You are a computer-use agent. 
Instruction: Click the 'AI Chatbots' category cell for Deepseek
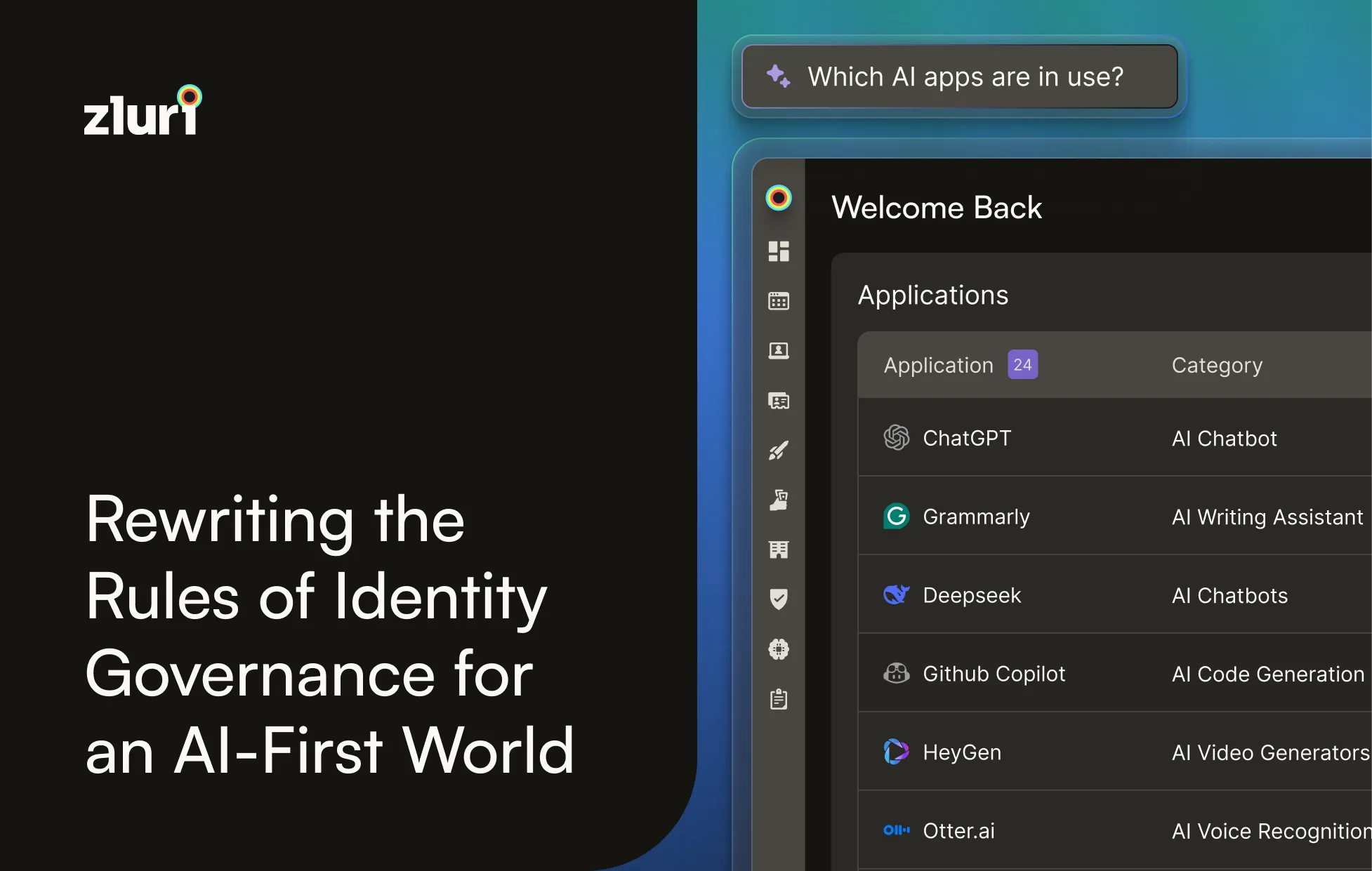click(1230, 596)
